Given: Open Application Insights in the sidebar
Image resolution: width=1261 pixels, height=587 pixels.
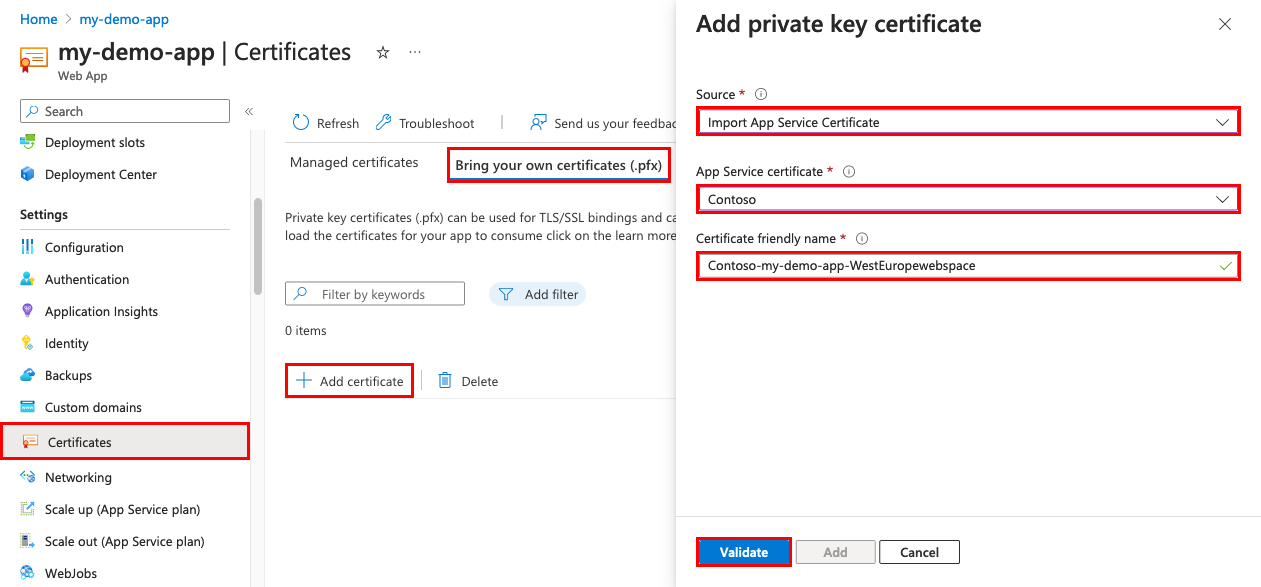Looking at the screenshot, I should [x=102, y=311].
